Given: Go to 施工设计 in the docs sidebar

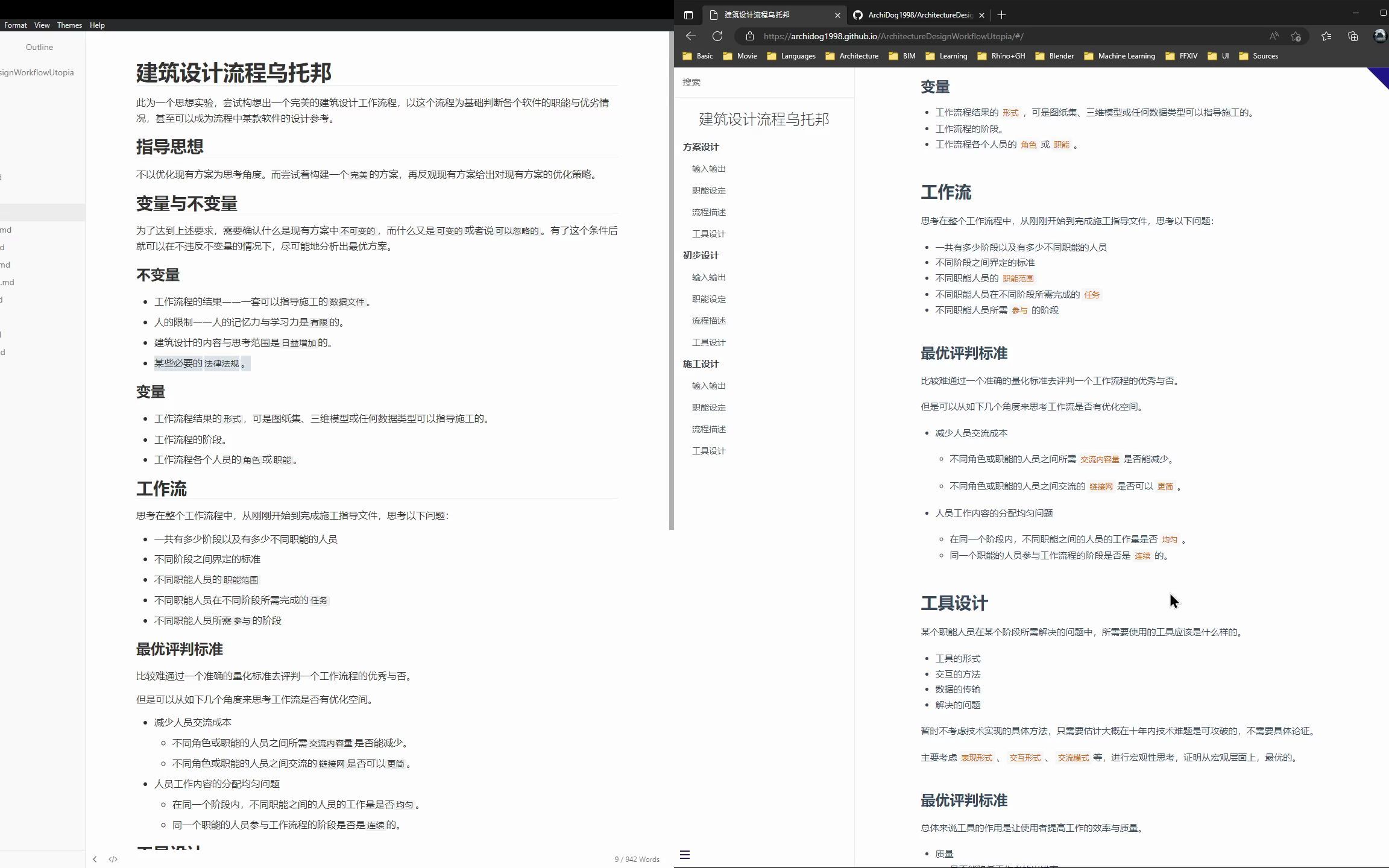Looking at the screenshot, I should [x=701, y=364].
